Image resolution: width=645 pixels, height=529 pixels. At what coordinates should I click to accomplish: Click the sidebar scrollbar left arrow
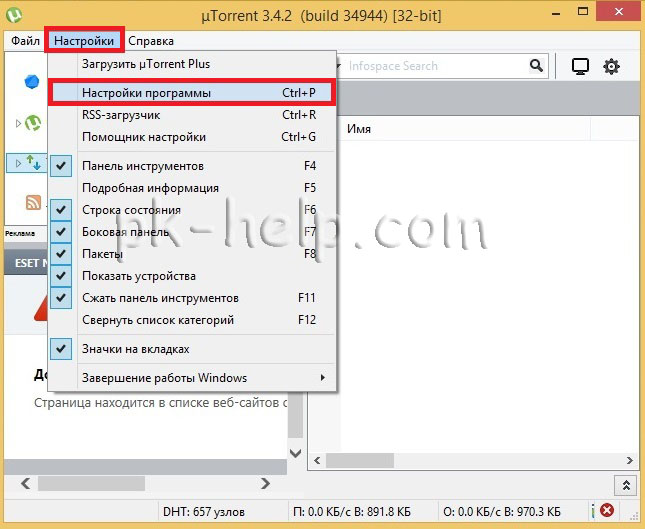point(25,483)
